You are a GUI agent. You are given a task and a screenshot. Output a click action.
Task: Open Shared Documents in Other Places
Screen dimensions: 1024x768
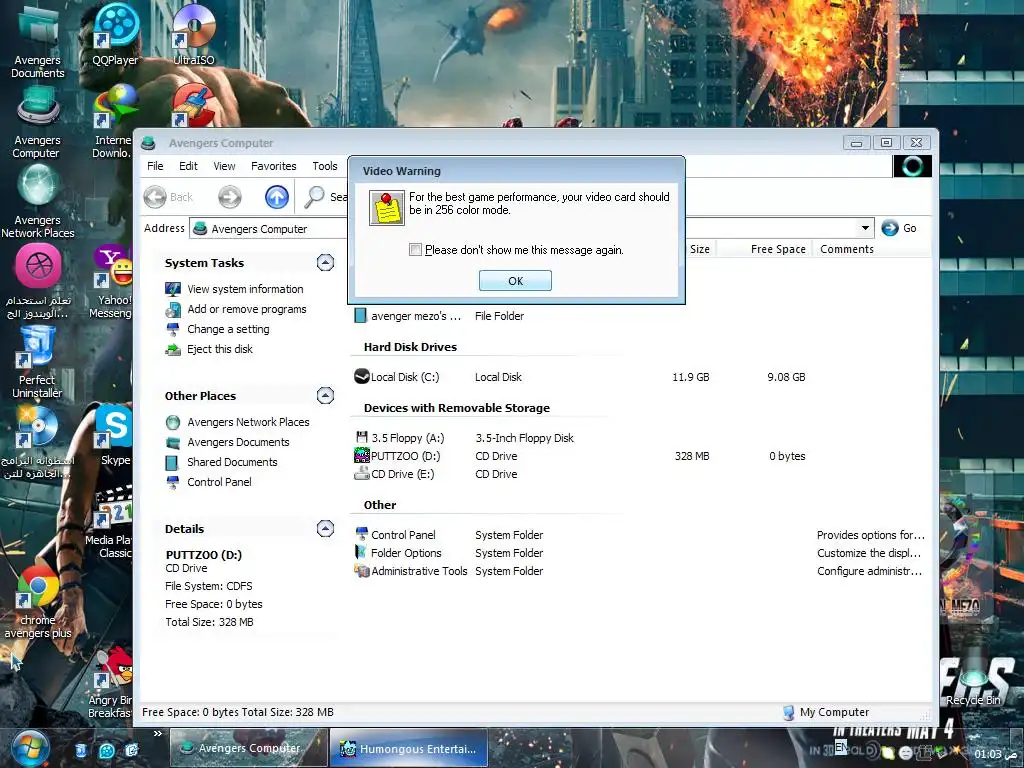232,462
